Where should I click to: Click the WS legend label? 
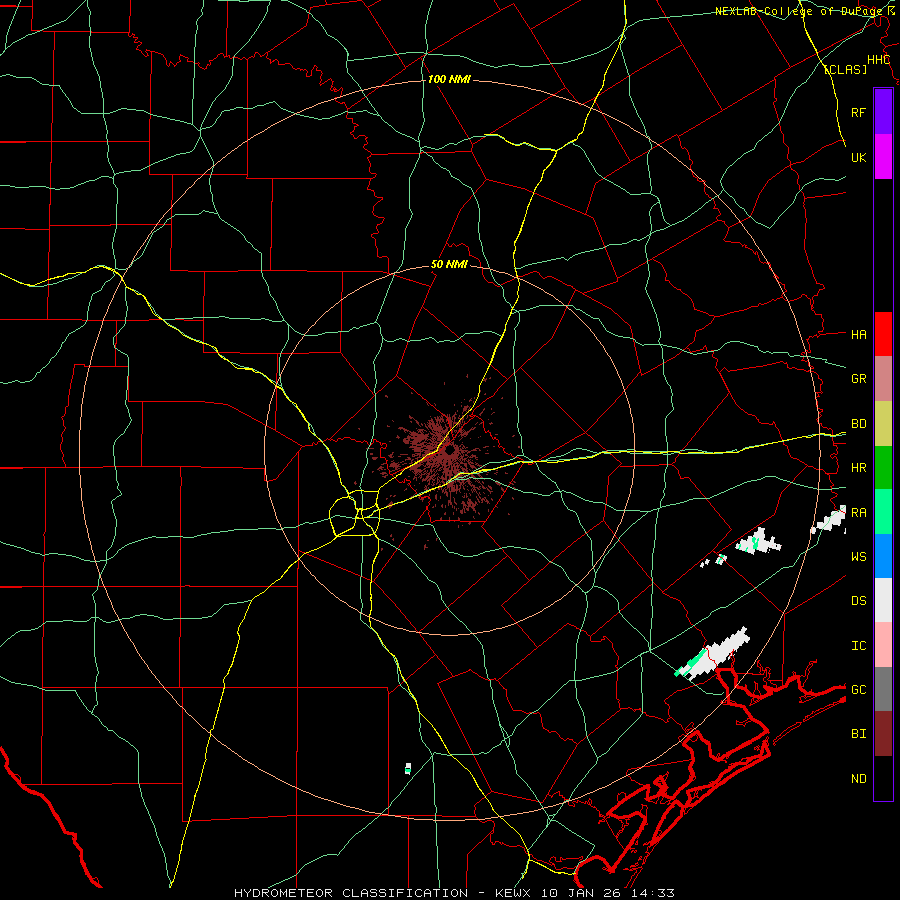858,556
